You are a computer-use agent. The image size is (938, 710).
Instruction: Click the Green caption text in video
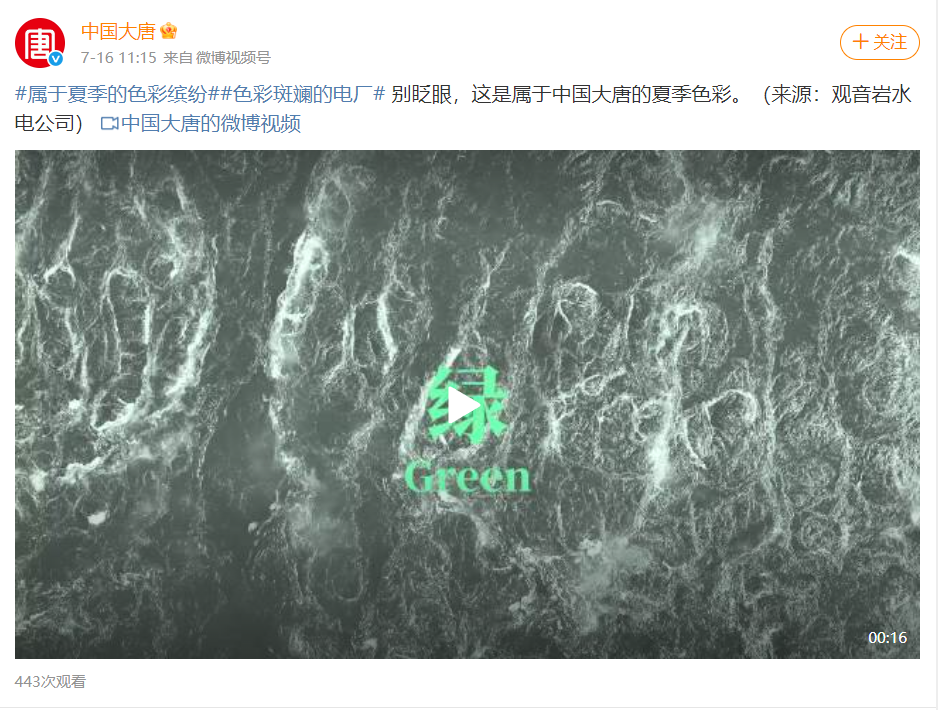point(467,478)
